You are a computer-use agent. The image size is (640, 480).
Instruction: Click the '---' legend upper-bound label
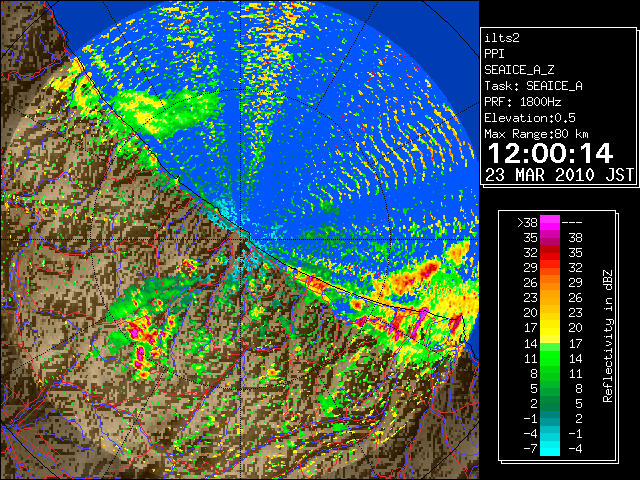coord(572,223)
